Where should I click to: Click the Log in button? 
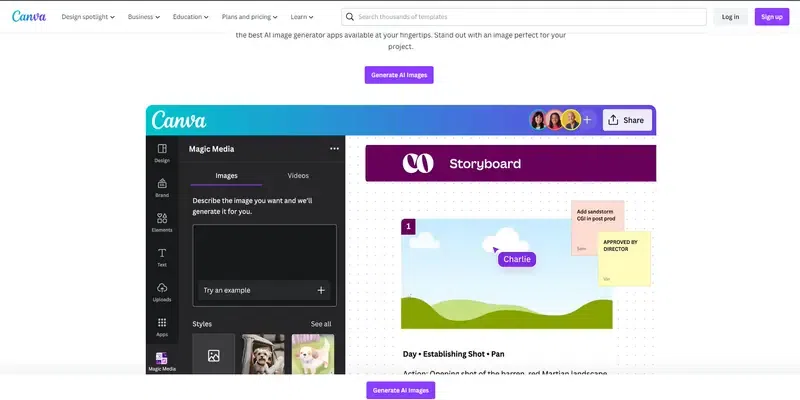point(730,17)
